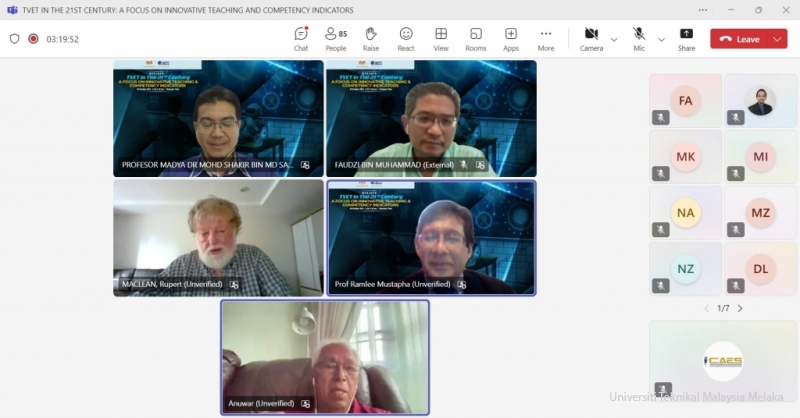The height and width of the screenshot is (418, 800).
Task: Click the shield security icon
Action: click(x=14, y=39)
